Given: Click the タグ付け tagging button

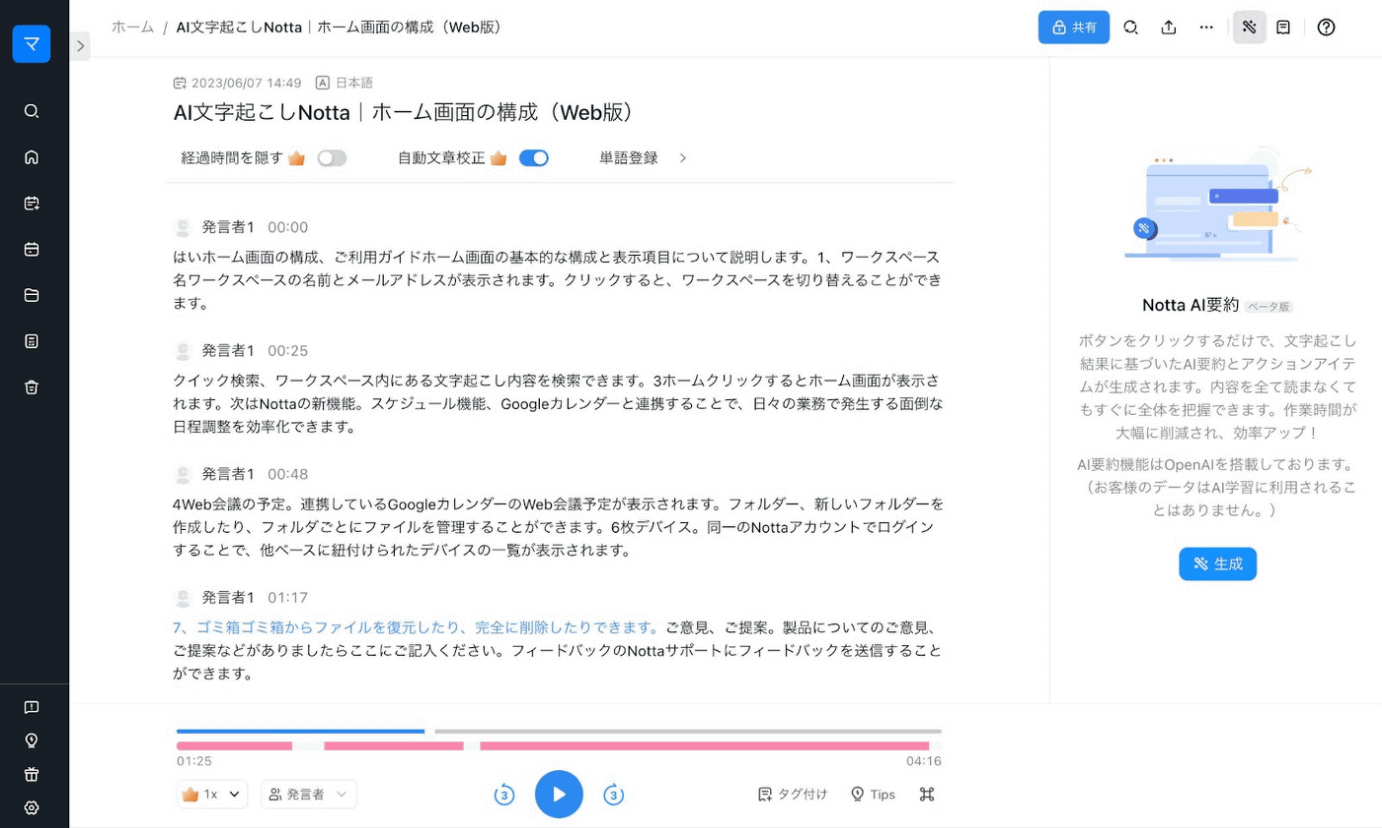Looking at the screenshot, I should pos(793,794).
